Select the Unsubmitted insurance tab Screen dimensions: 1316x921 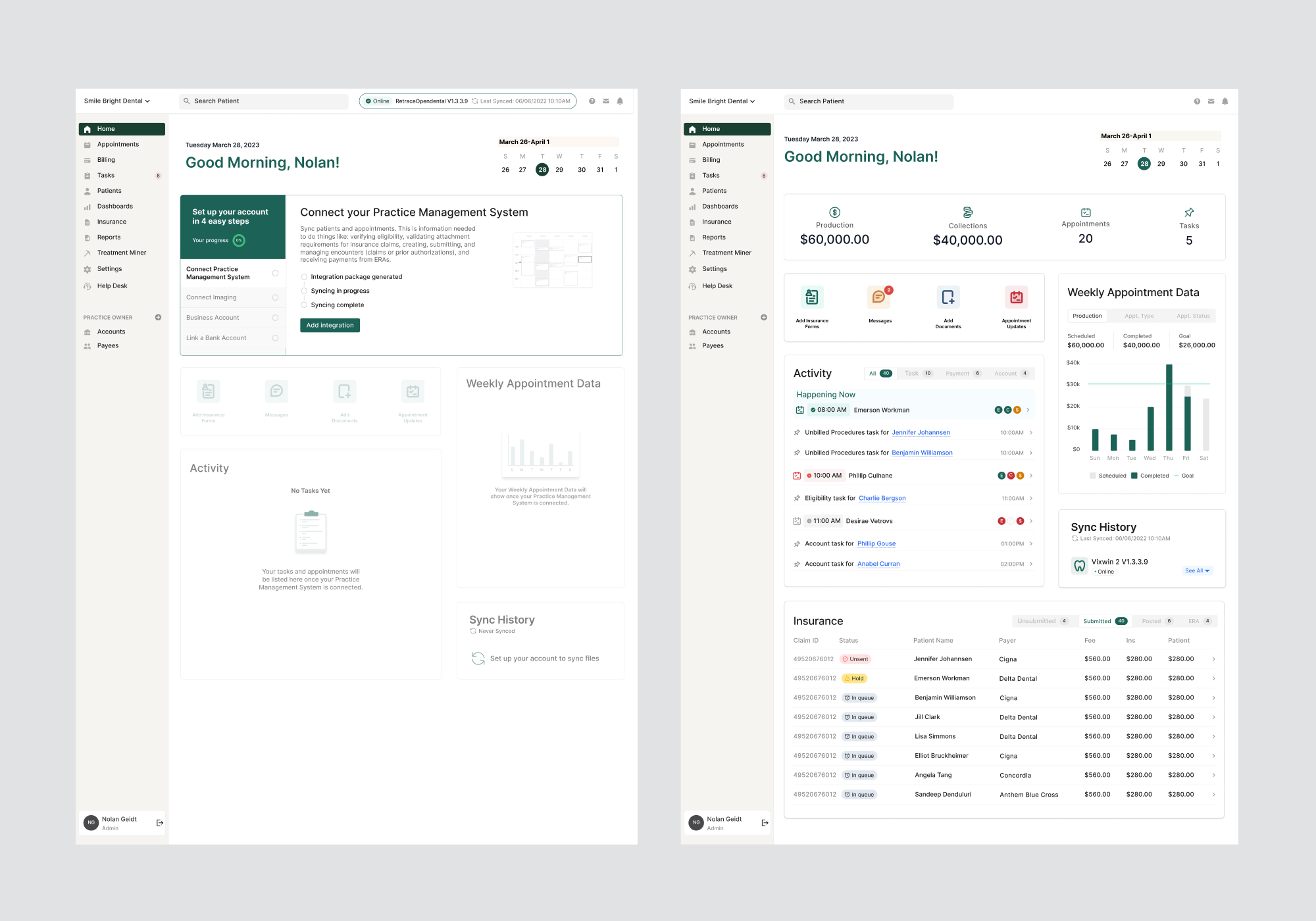tap(1044, 621)
